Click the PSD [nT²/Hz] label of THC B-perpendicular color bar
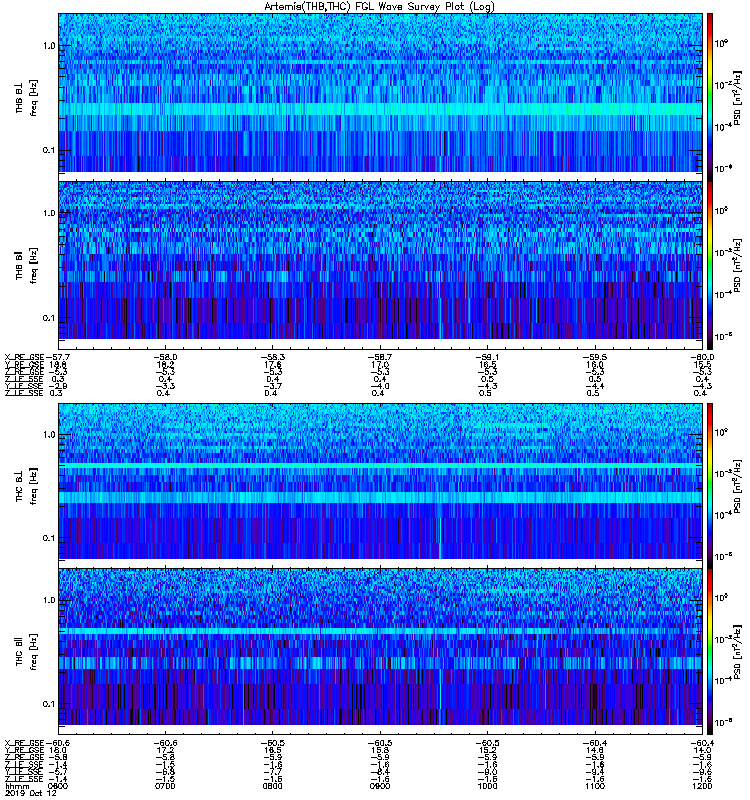The width and height of the screenshot is (750, 800). pyautogui.click(x=737, y=486)
